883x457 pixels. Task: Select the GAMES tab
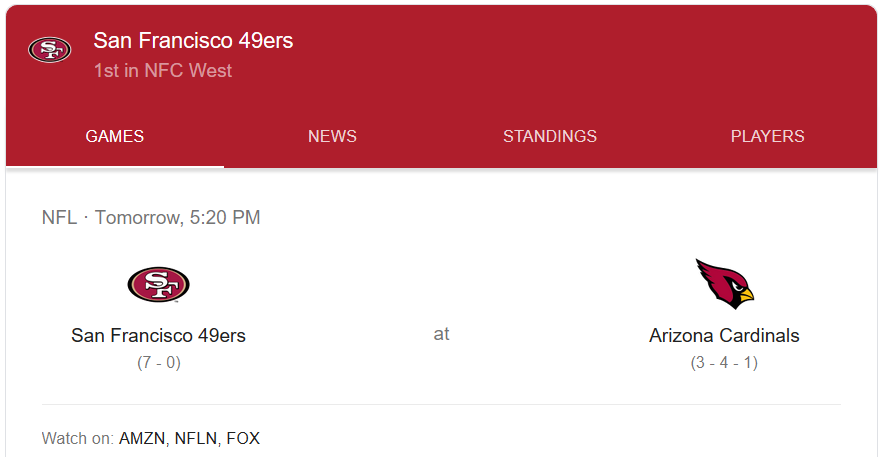point(115,137)
